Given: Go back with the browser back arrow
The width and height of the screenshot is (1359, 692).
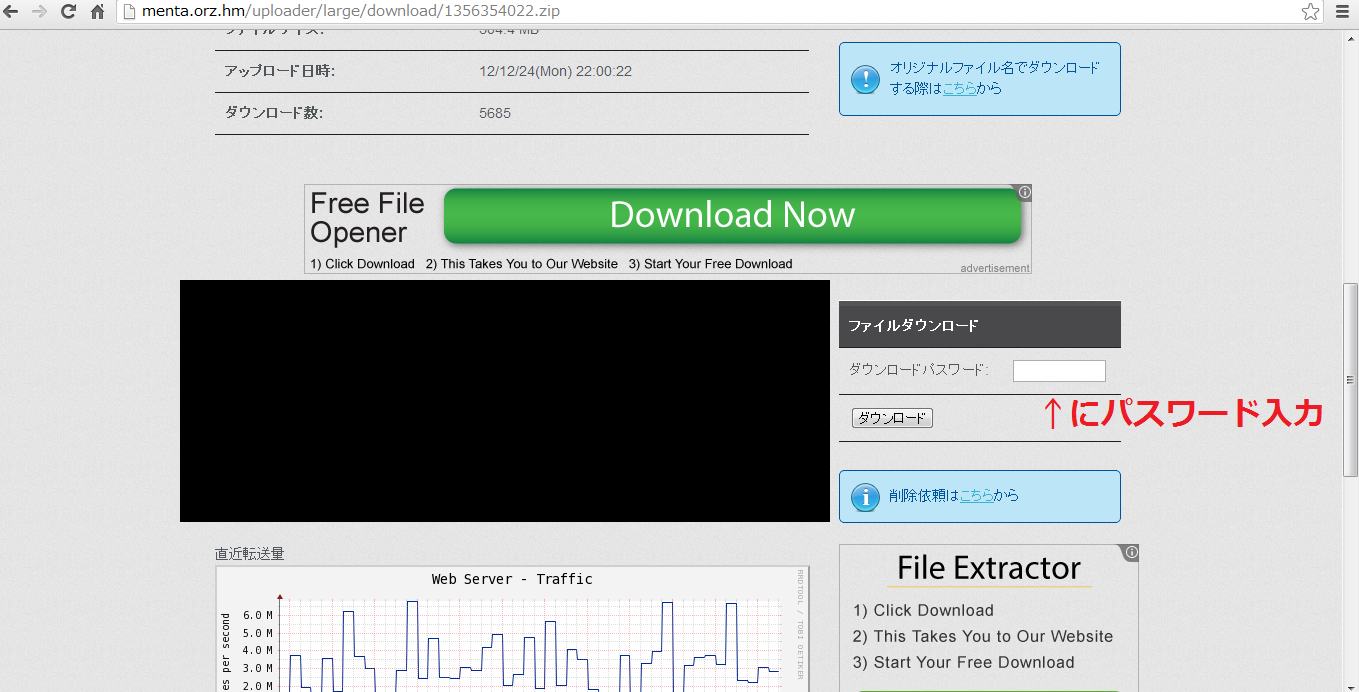Looking at the screenshot, I should [11, 12].
